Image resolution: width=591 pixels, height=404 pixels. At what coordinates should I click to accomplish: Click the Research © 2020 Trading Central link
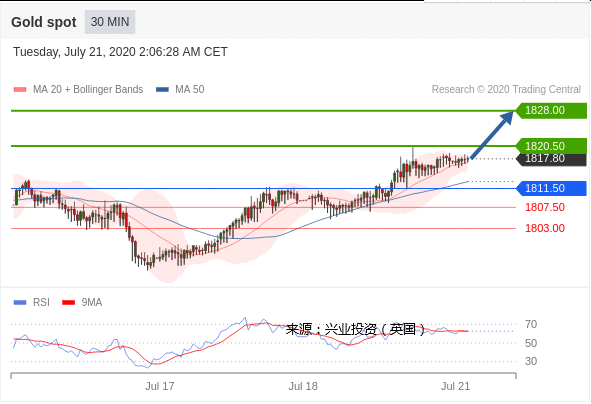point(506,89)
